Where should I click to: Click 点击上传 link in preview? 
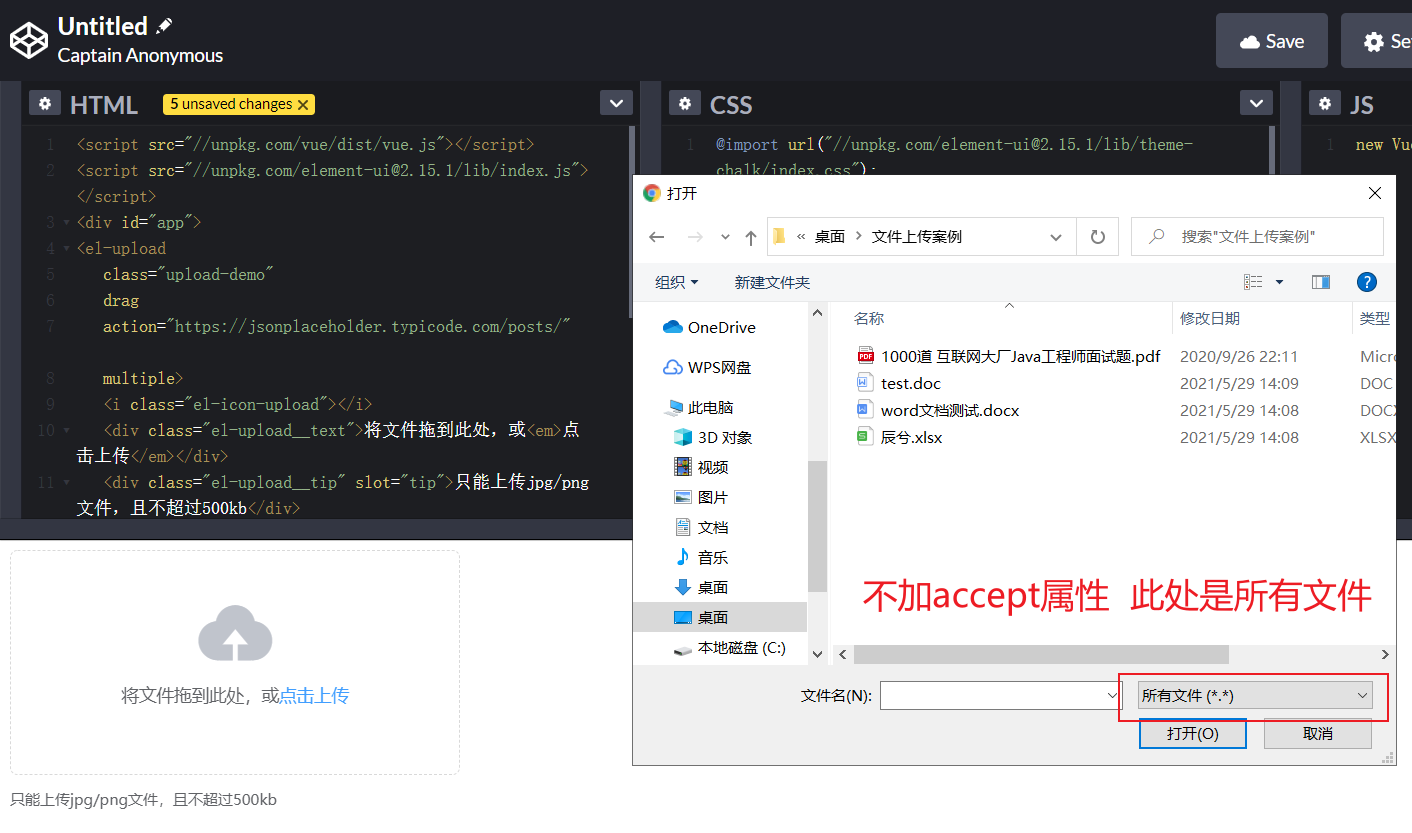(314, 695)
